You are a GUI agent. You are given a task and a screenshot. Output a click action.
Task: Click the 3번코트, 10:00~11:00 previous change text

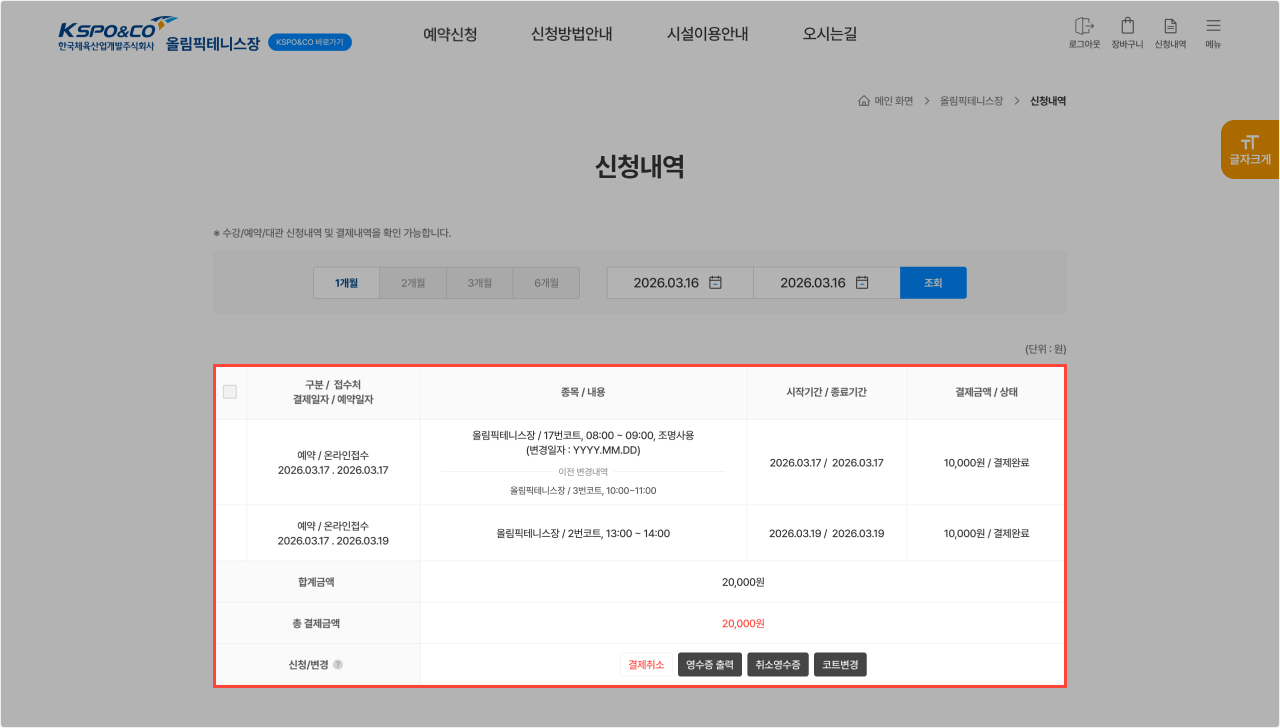[x=583, y=491]
